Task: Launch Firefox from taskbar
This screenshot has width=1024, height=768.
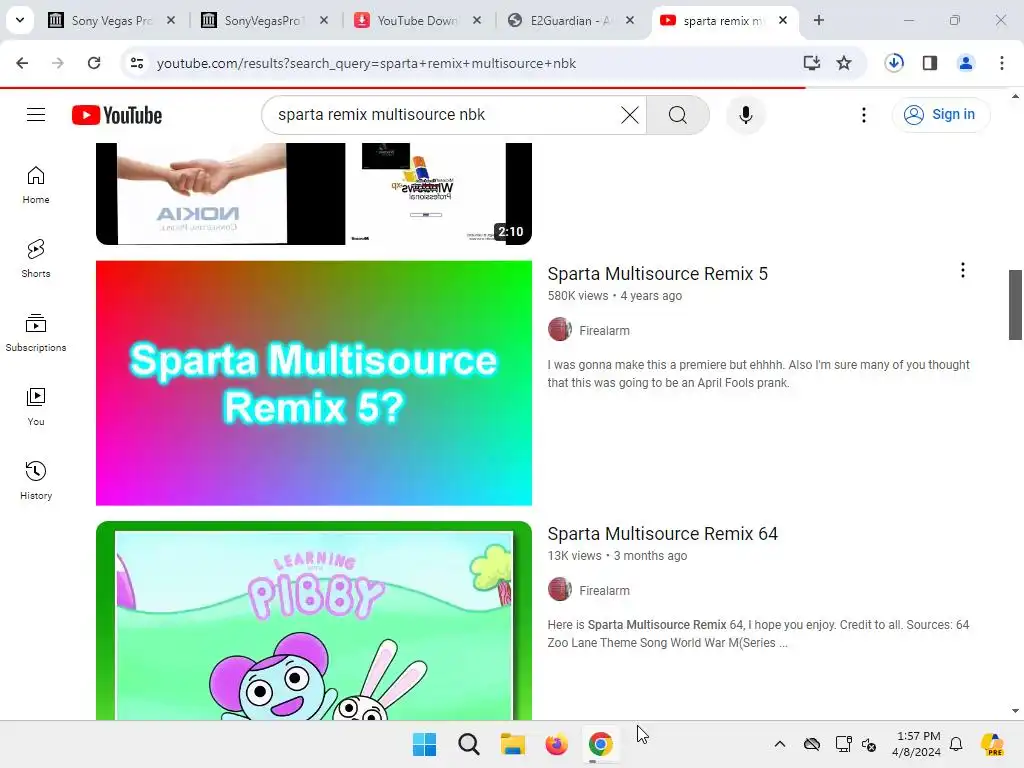Action: coord(556,744)
